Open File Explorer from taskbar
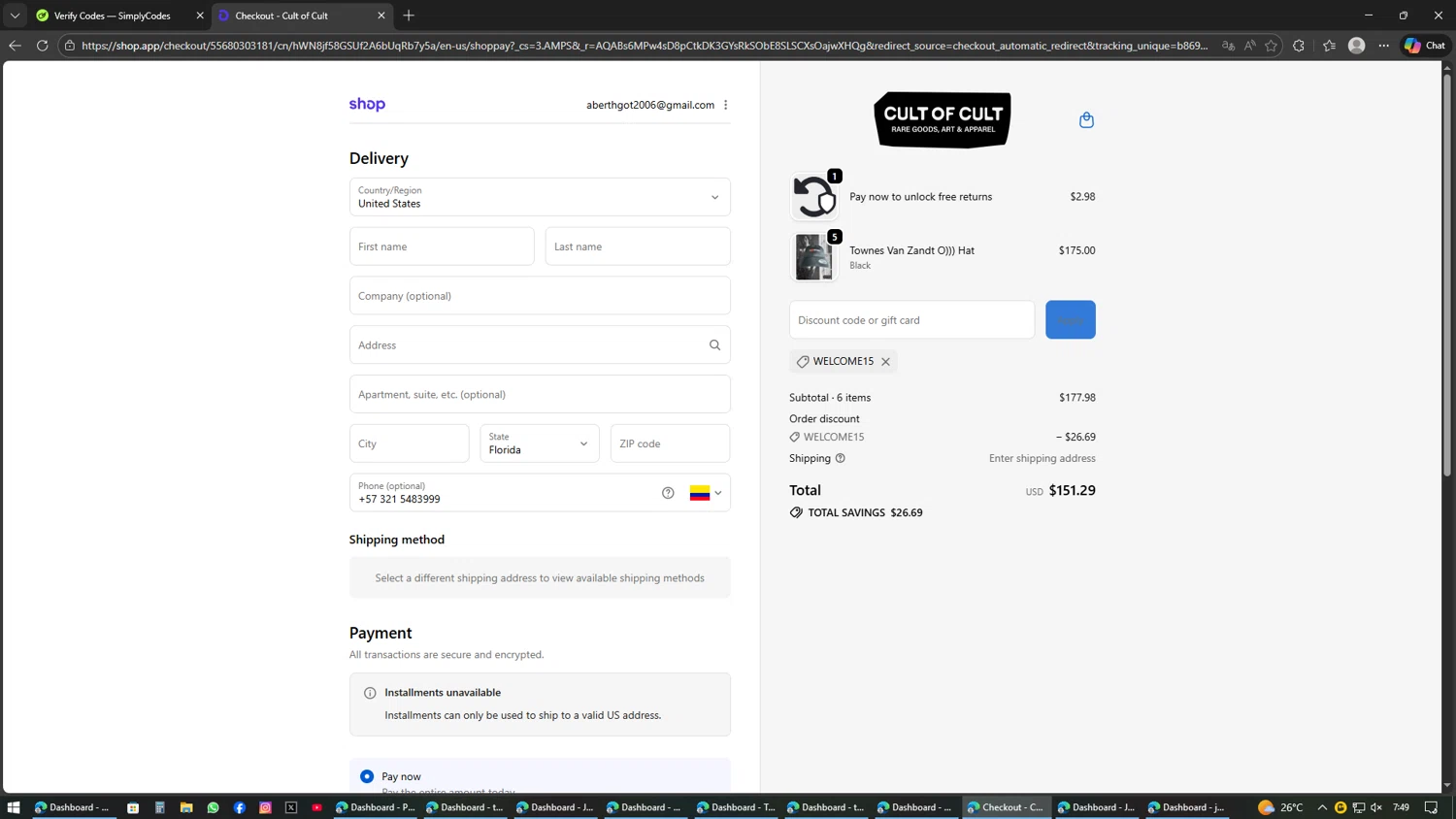Viewport: 1456px width, 819px height. click(x=186, y=807)
